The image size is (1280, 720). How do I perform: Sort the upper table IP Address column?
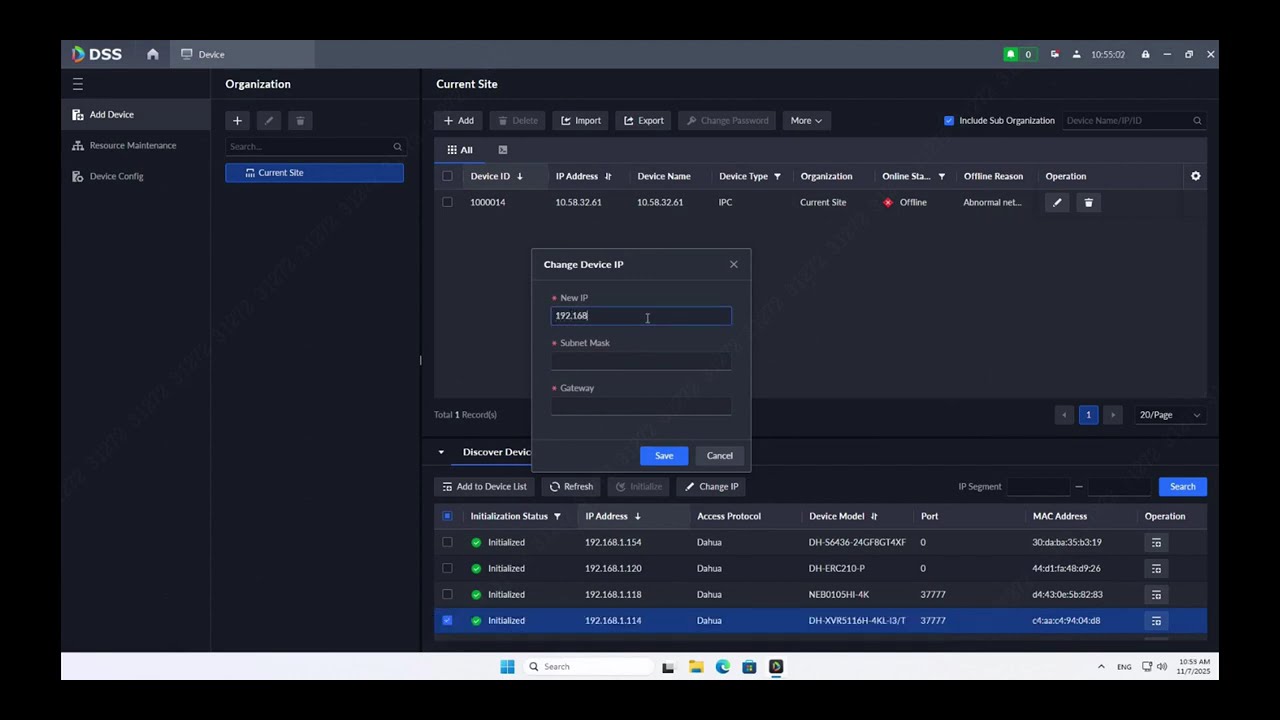coord(607,177)
